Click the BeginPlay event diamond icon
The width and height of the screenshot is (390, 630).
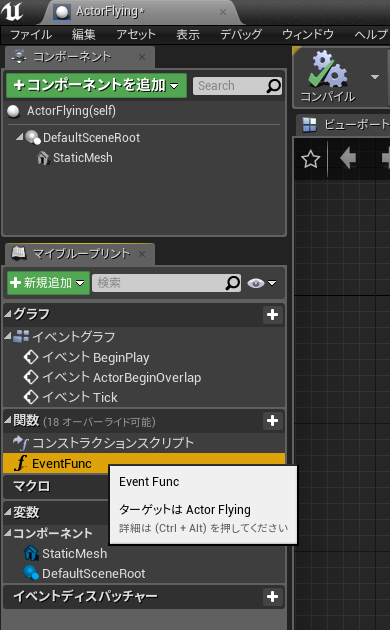point(31,357)
